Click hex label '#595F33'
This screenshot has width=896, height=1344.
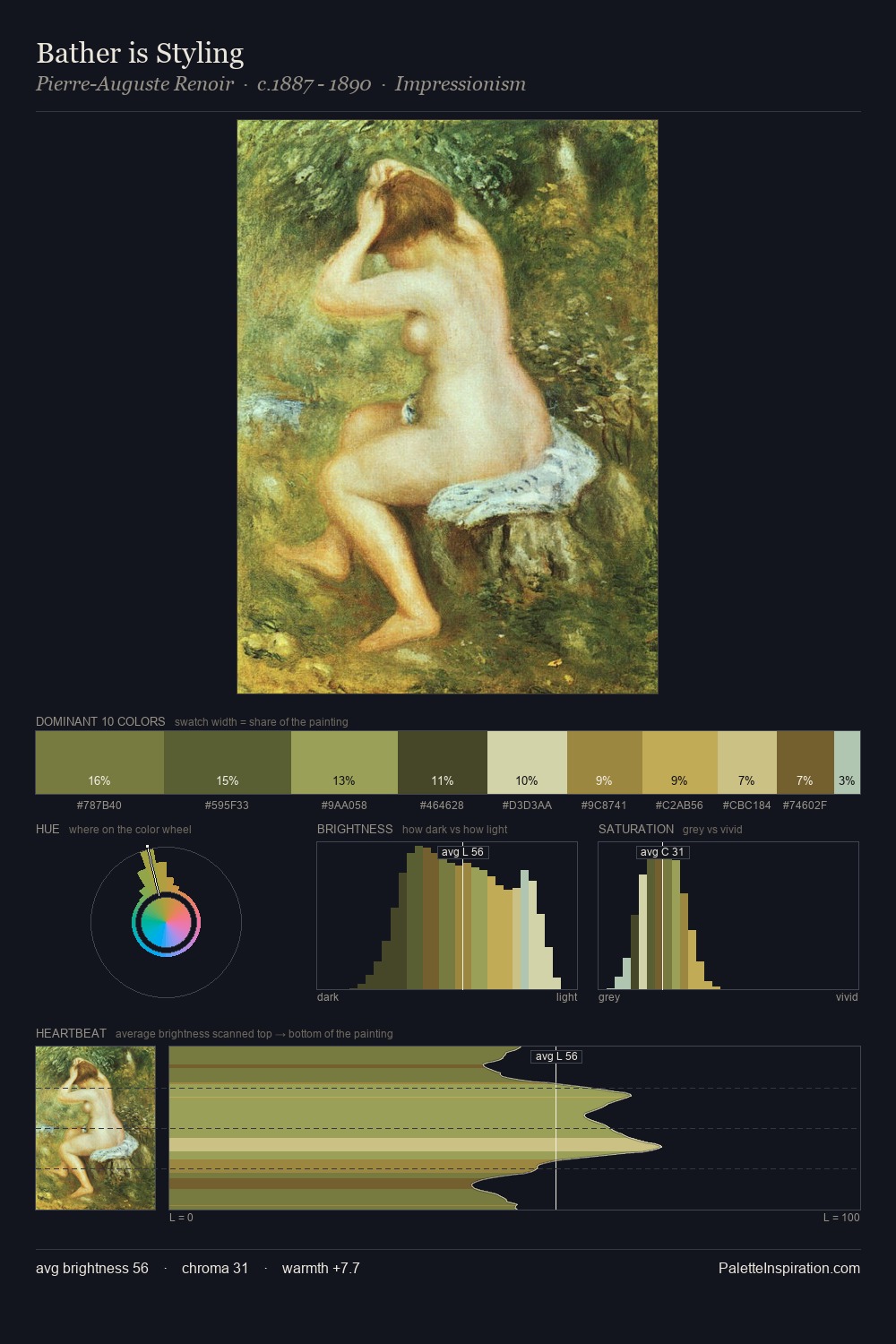228,805
